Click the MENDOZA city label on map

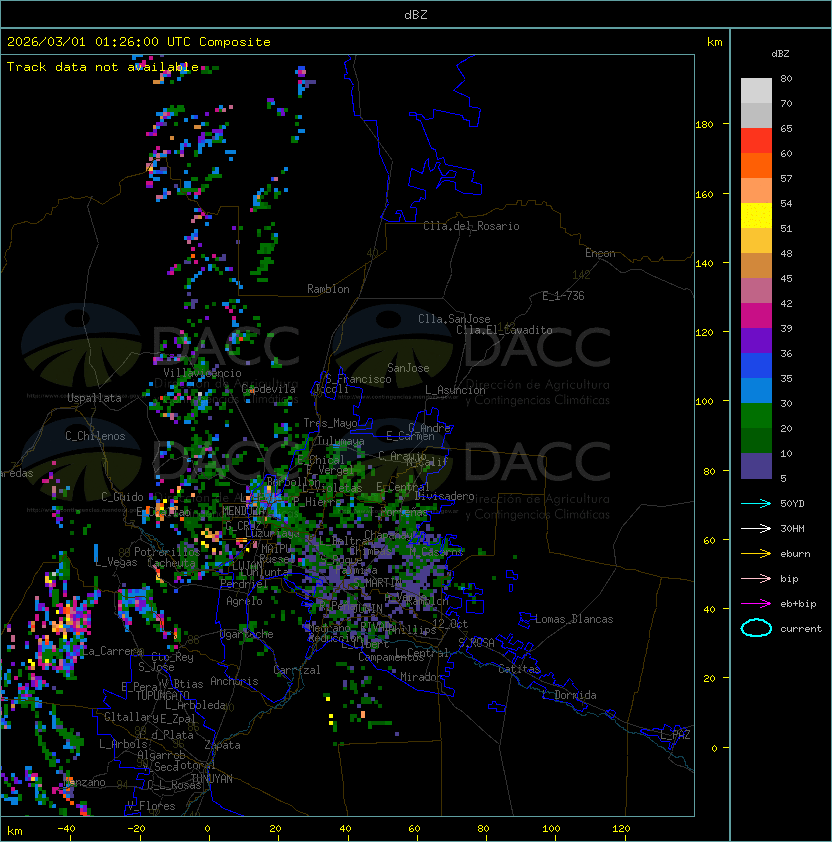tap(244, 511)
